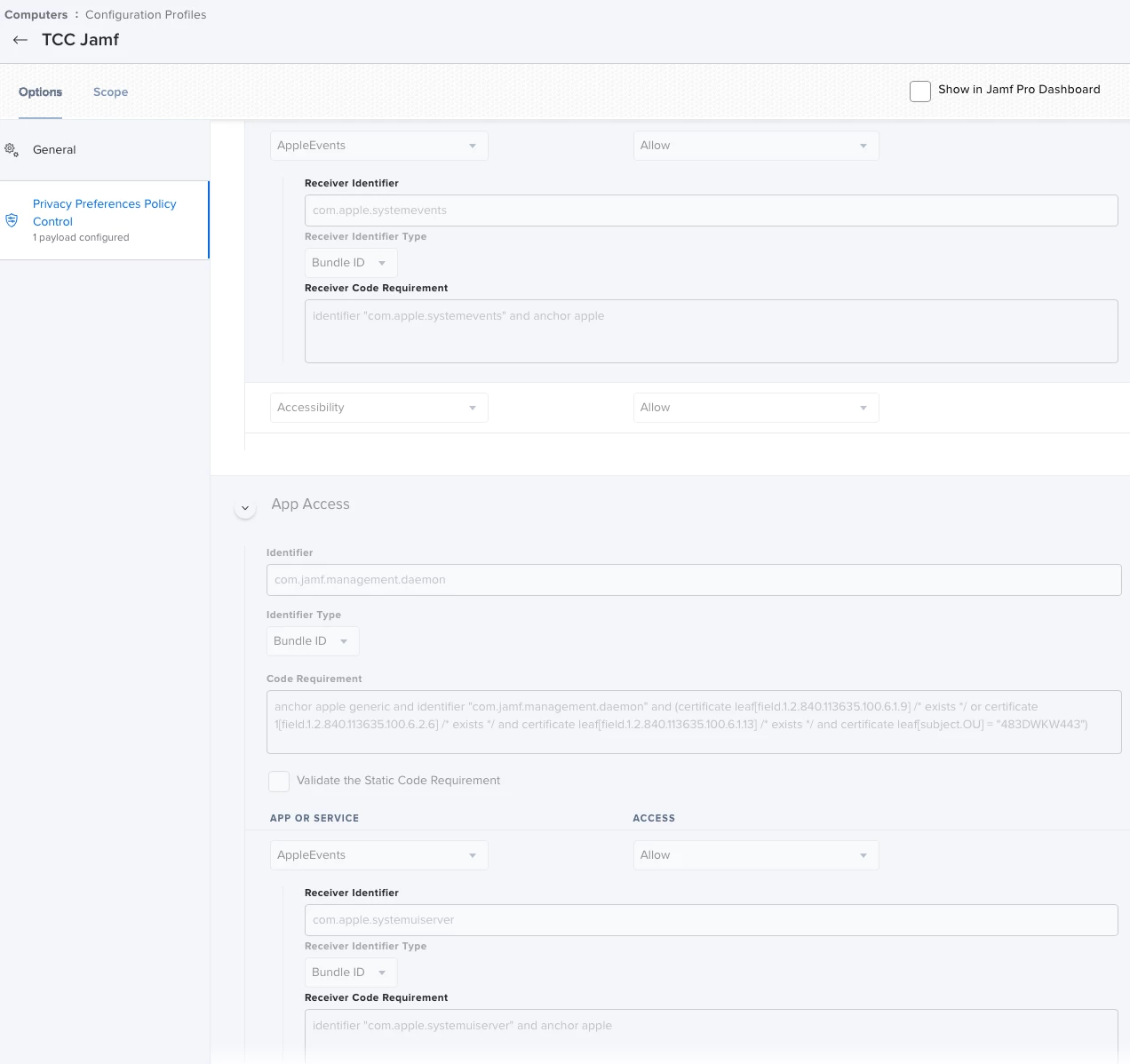Open the Identifier Type Bundle ID dropdown
Viewport: 1130px width, 1064px height.
tap(313, 641)
